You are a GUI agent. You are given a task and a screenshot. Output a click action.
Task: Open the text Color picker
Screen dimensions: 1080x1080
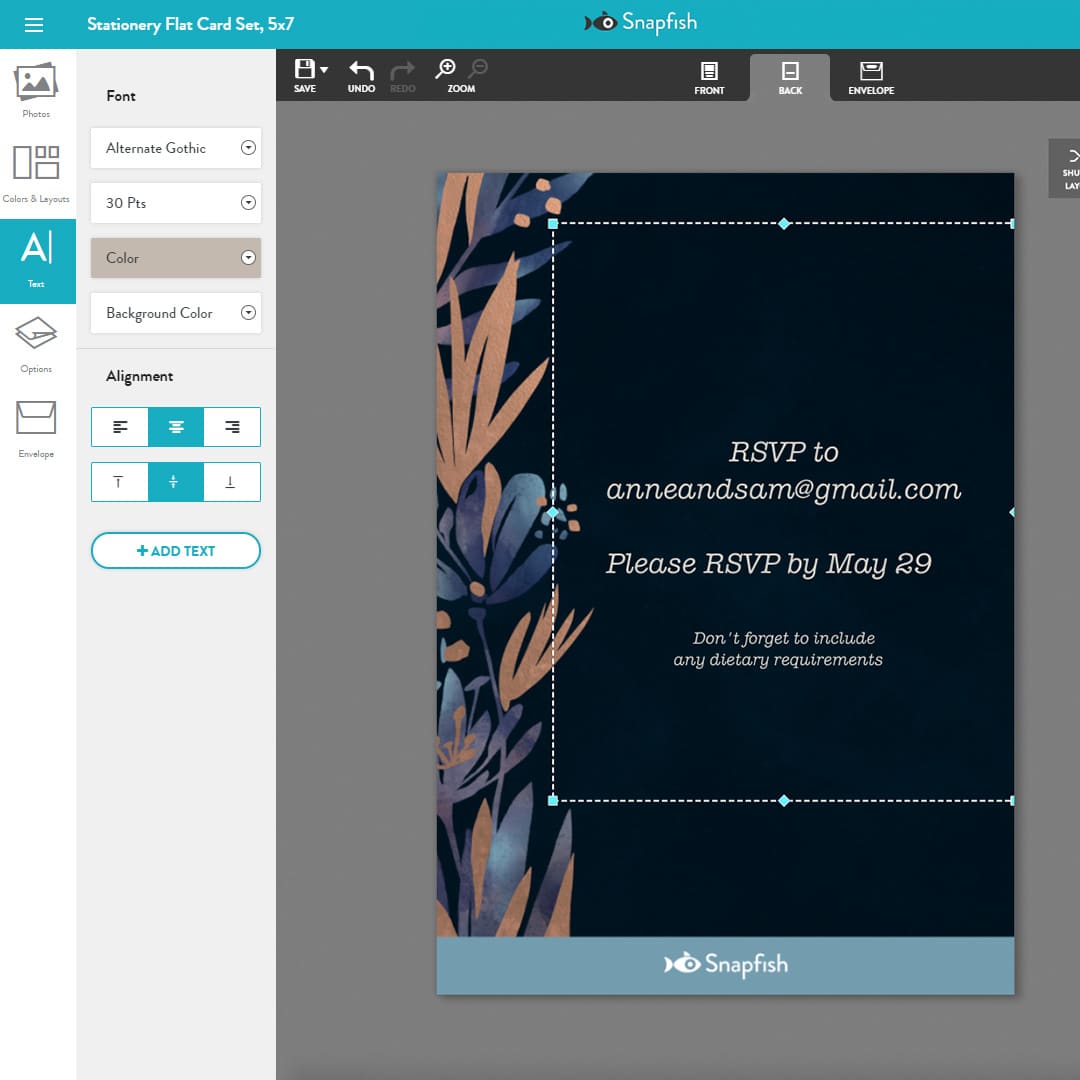[175, 258]
